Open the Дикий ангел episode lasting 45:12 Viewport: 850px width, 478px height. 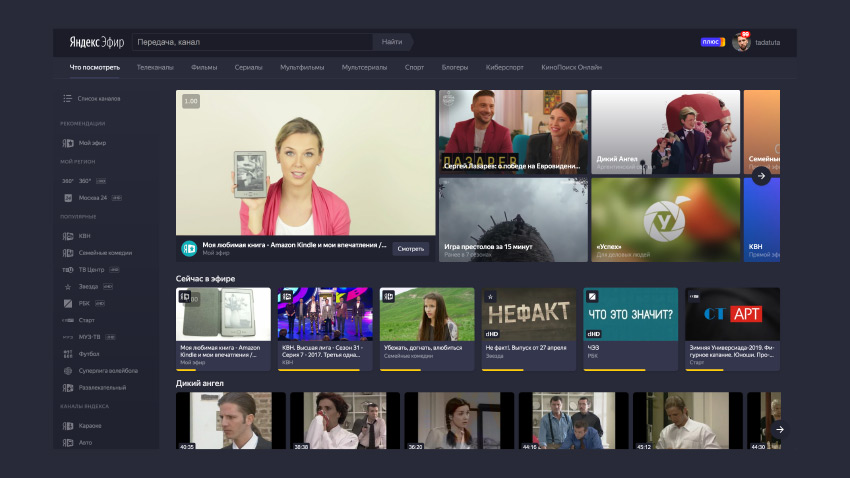pos(688,421)
